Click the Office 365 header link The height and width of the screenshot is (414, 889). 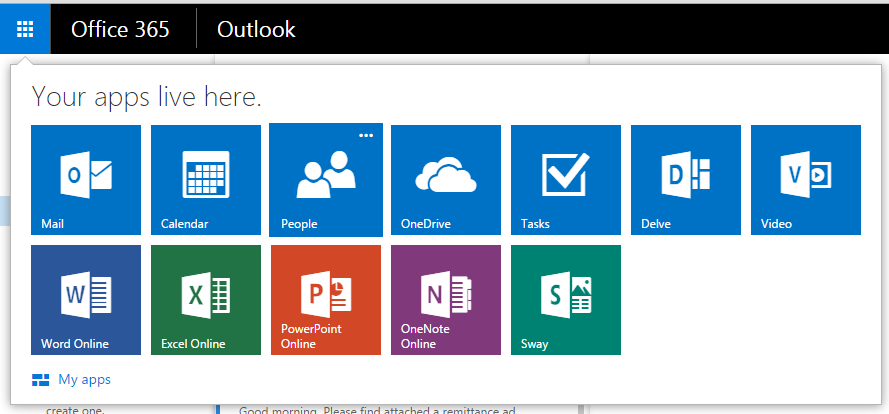[x=120, y=29]
